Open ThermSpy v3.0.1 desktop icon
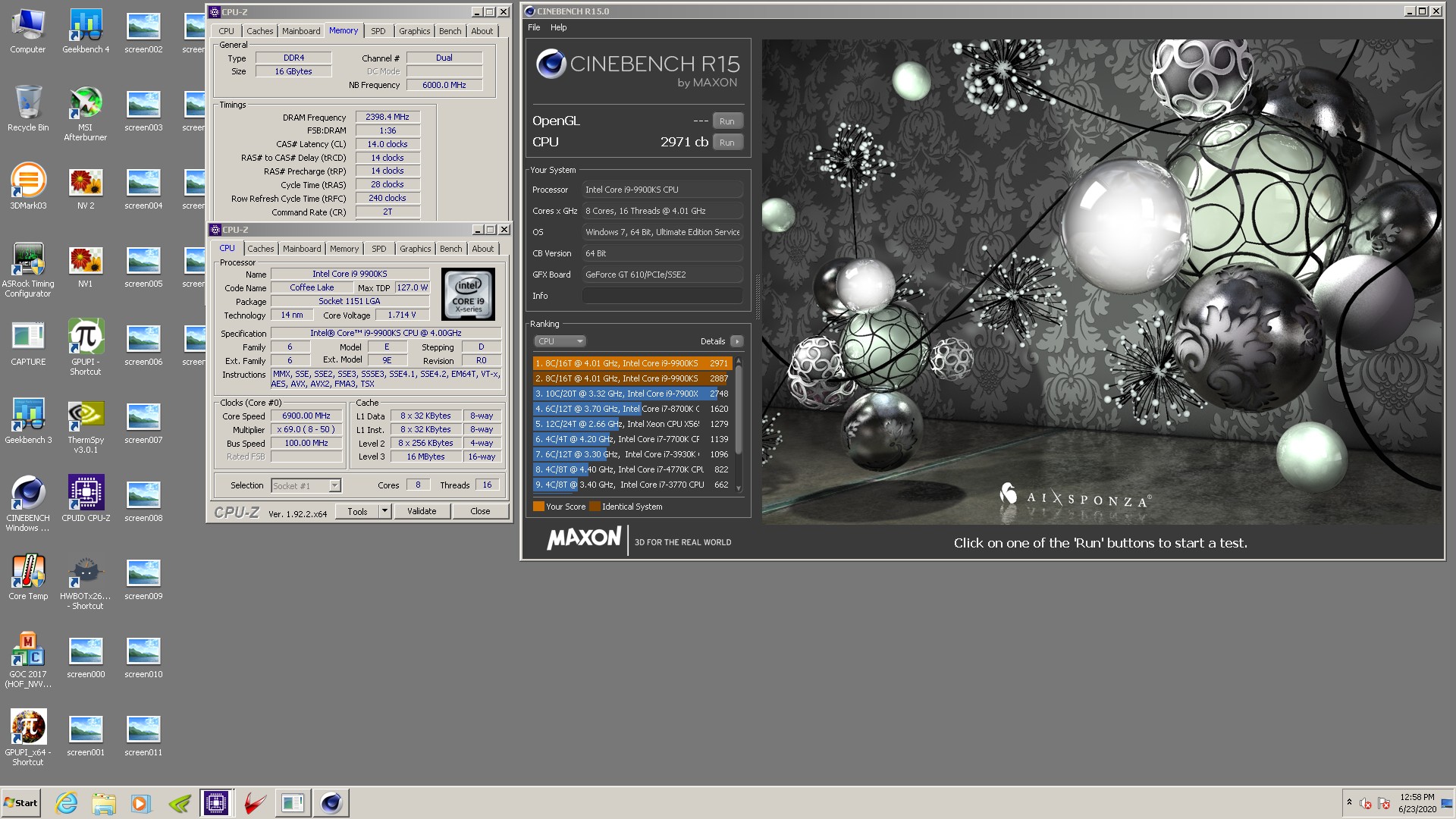This screenshot has height=819, width=1456. pyautogui.click(x=86, y=426)
